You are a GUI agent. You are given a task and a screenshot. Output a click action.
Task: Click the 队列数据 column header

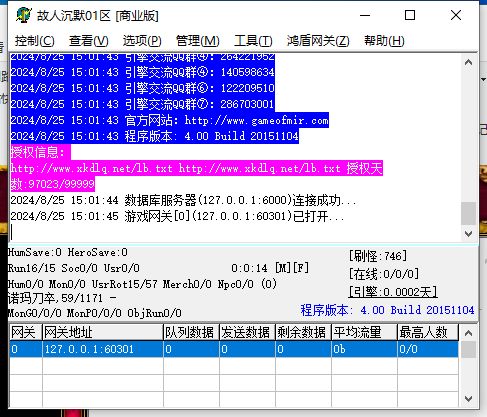pyautogui.click(x=191, y=332)
